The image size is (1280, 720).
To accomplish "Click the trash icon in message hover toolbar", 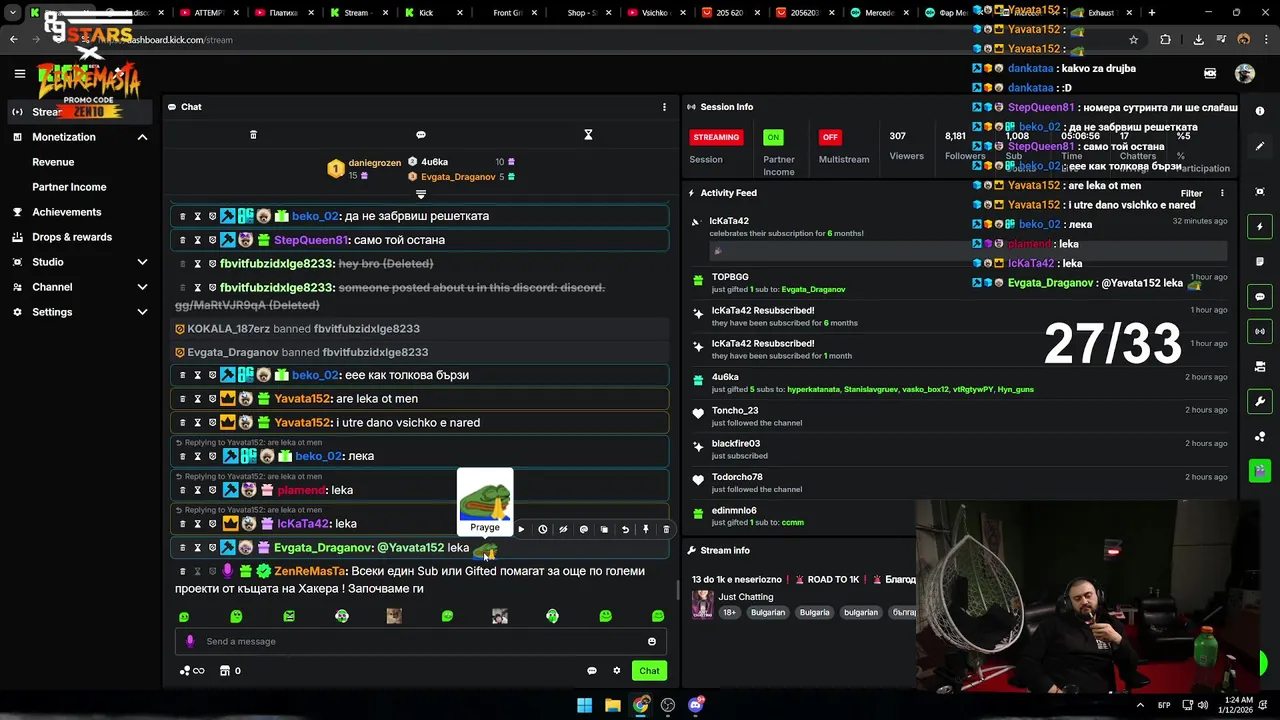I will point(666,530).
